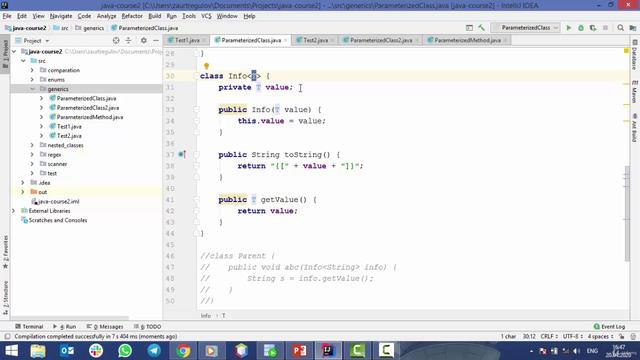Open the Messages tool window
The height and width of the screenshot is (360, 640).
click(x=105, y=327)
